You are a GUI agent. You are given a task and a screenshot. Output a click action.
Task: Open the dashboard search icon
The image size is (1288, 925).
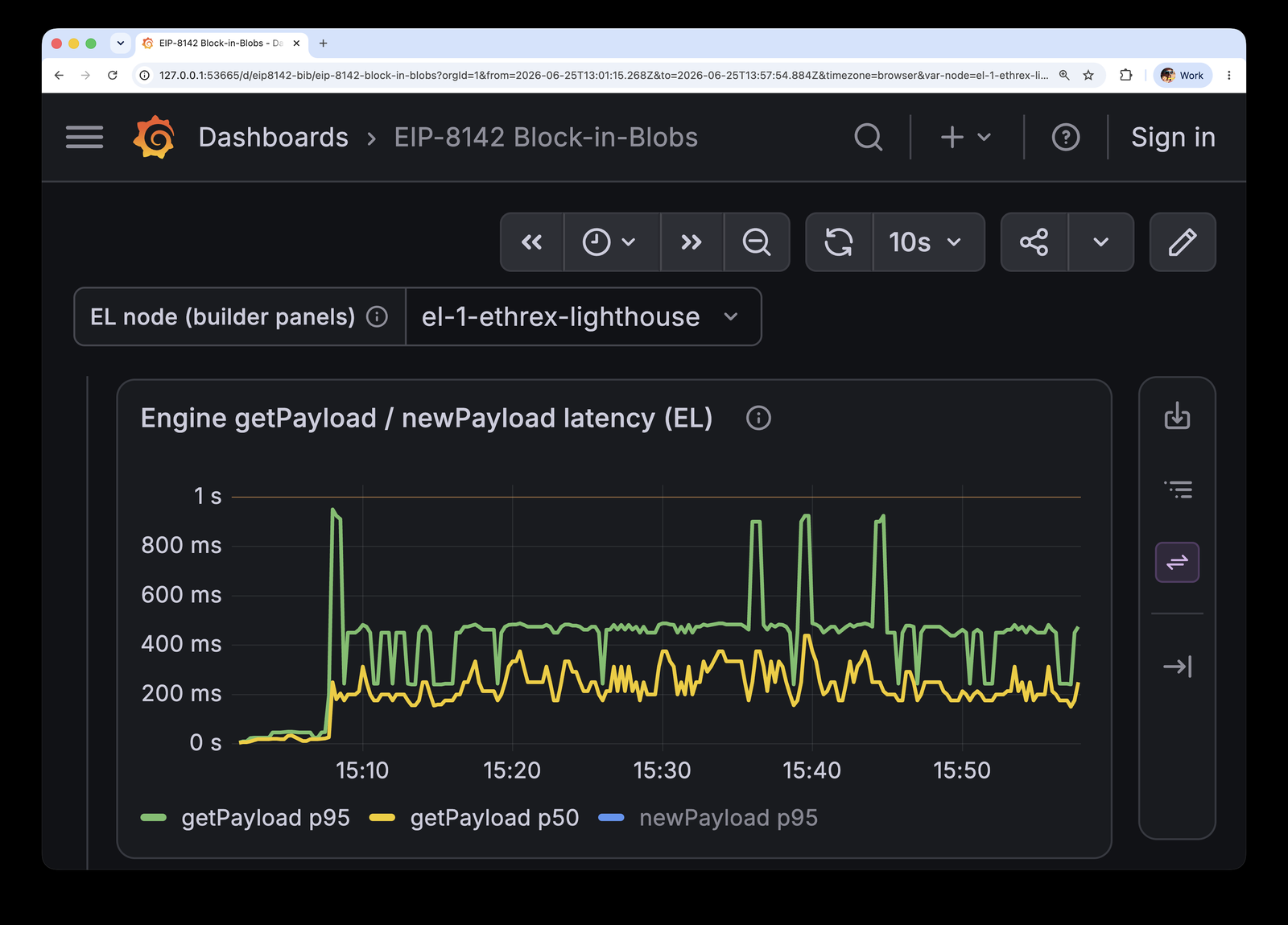(869, 137)
